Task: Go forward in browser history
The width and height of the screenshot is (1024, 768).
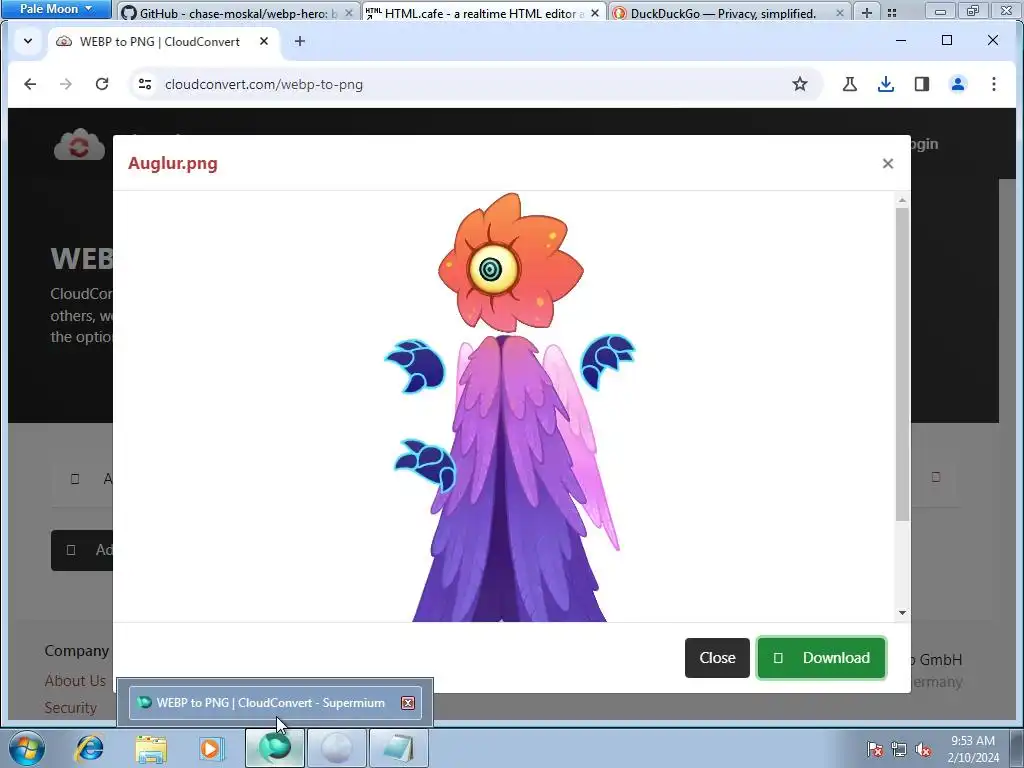Action: 66,84
